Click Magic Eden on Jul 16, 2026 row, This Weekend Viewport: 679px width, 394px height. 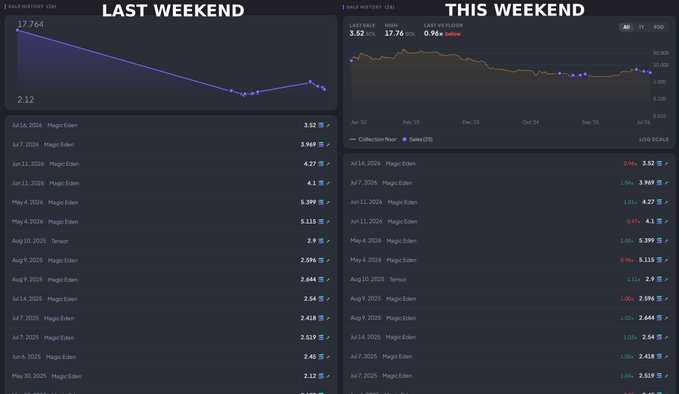tap(401, 164)
